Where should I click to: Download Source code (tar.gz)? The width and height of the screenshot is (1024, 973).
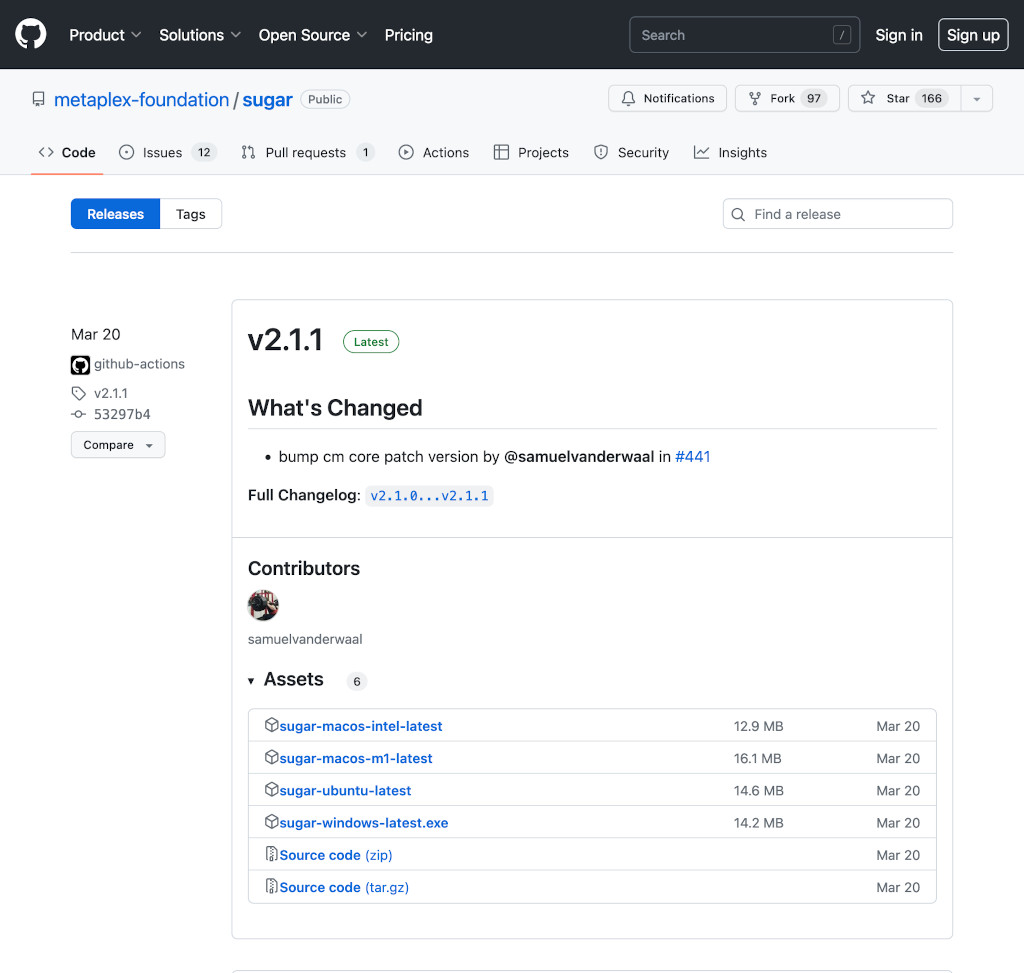pos(344,887)
